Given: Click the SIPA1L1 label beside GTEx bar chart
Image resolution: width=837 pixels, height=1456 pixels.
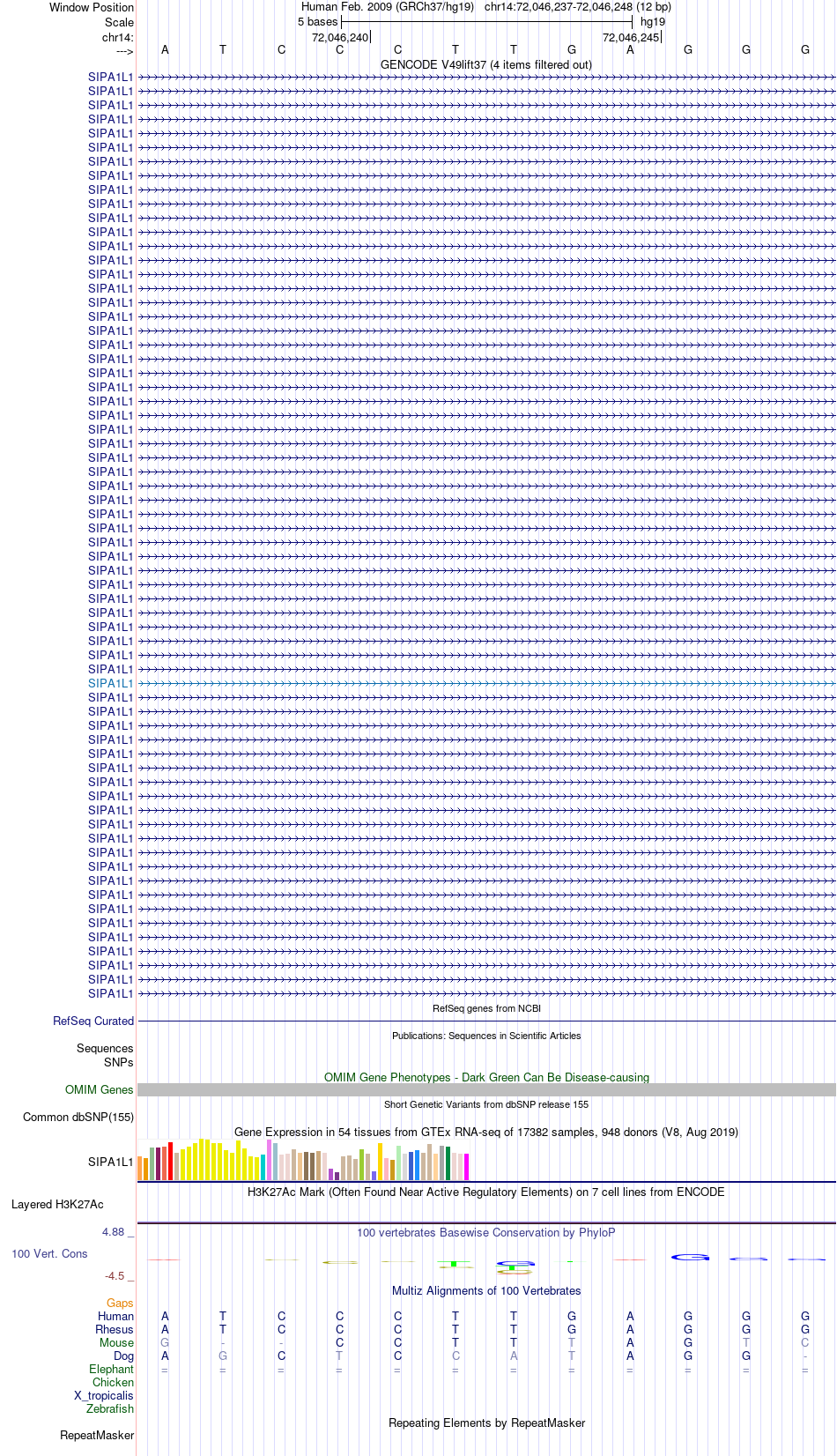Looking at the screenshot, I should click(x=111, y=1162).
